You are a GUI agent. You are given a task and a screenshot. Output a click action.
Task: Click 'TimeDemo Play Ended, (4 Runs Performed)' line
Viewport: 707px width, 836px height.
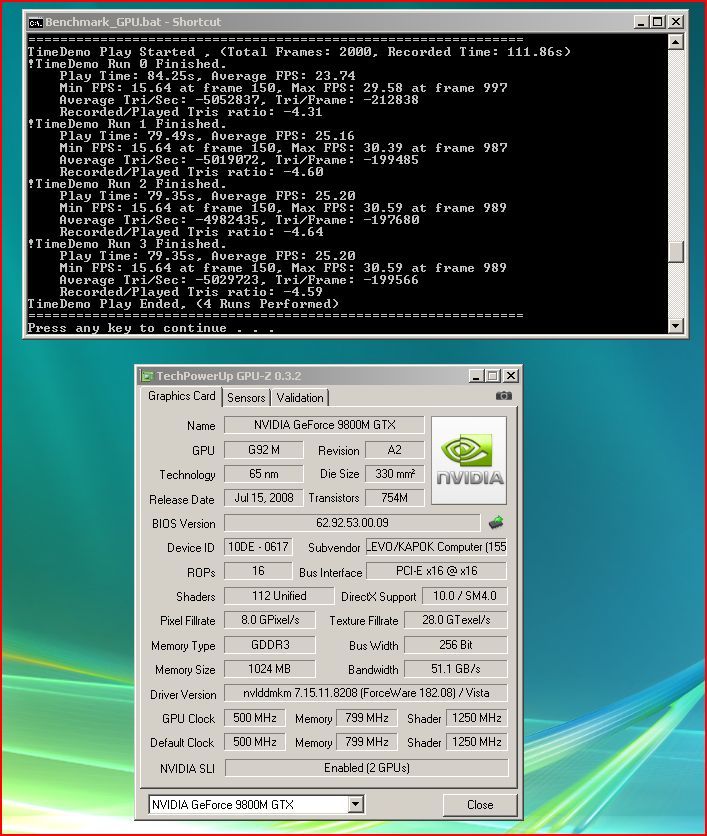pyautogui.click(x=183, y=304)
